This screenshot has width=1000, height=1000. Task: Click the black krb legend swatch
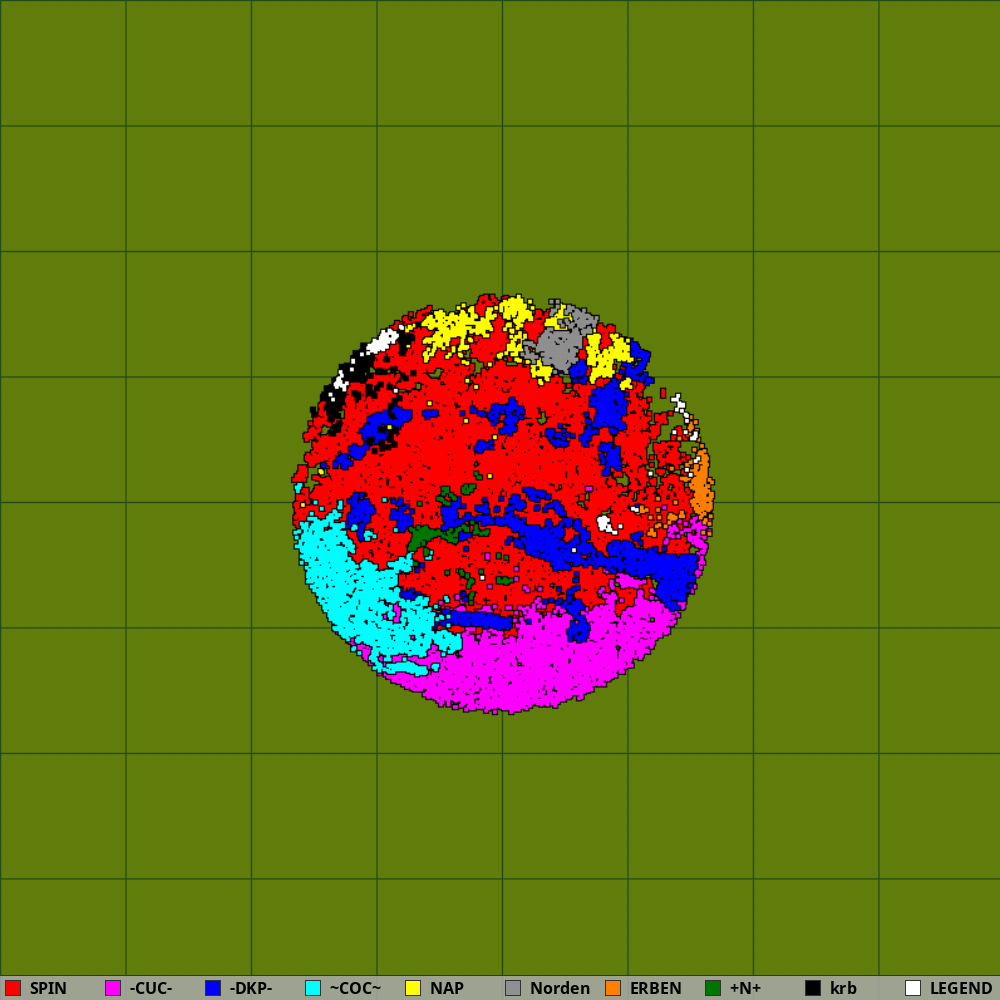click(813, 988)
